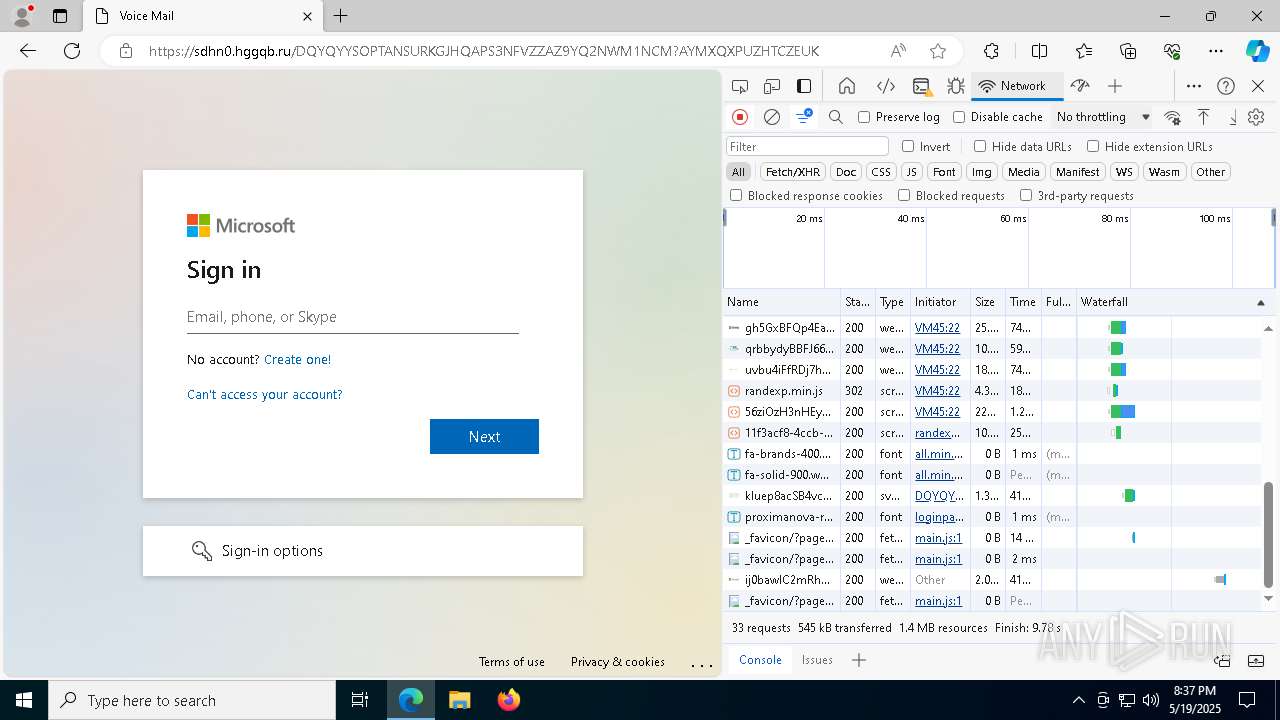Open Network settings gear icon
Screen dimensions: 1280x720
[x=1256, y=117]
